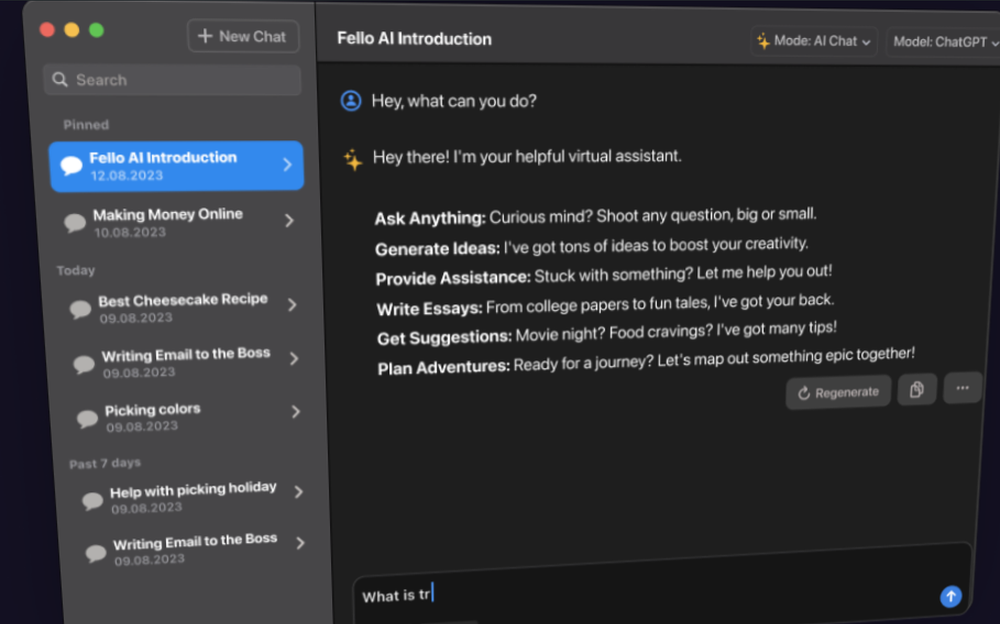Click the chat bubble icon of Making Money Online
Image resolution: width=1000 pixels, height=624 pixels.
coord(75,222)
